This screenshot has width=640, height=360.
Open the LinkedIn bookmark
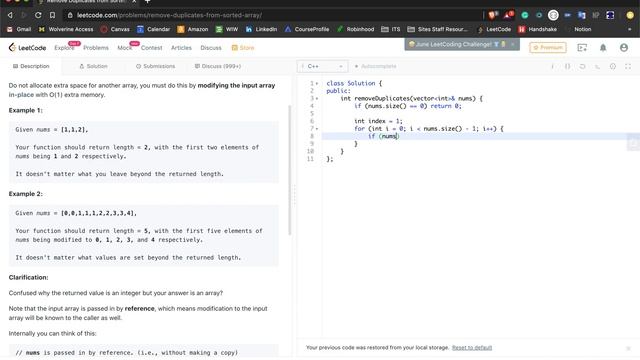click(261, 29)
